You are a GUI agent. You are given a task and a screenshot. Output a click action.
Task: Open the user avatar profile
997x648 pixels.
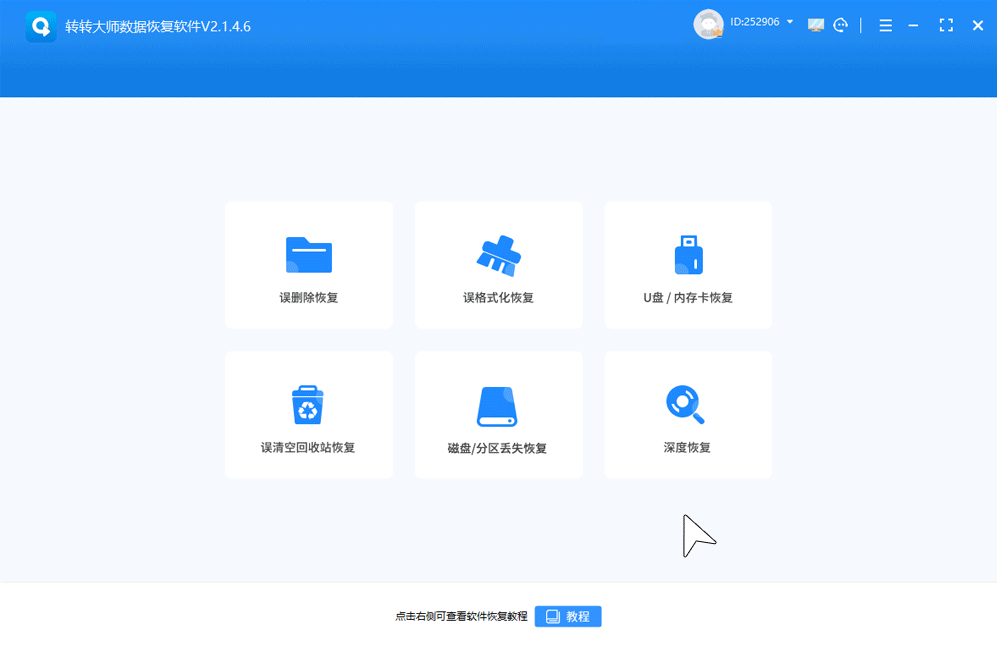pos(708,25)
